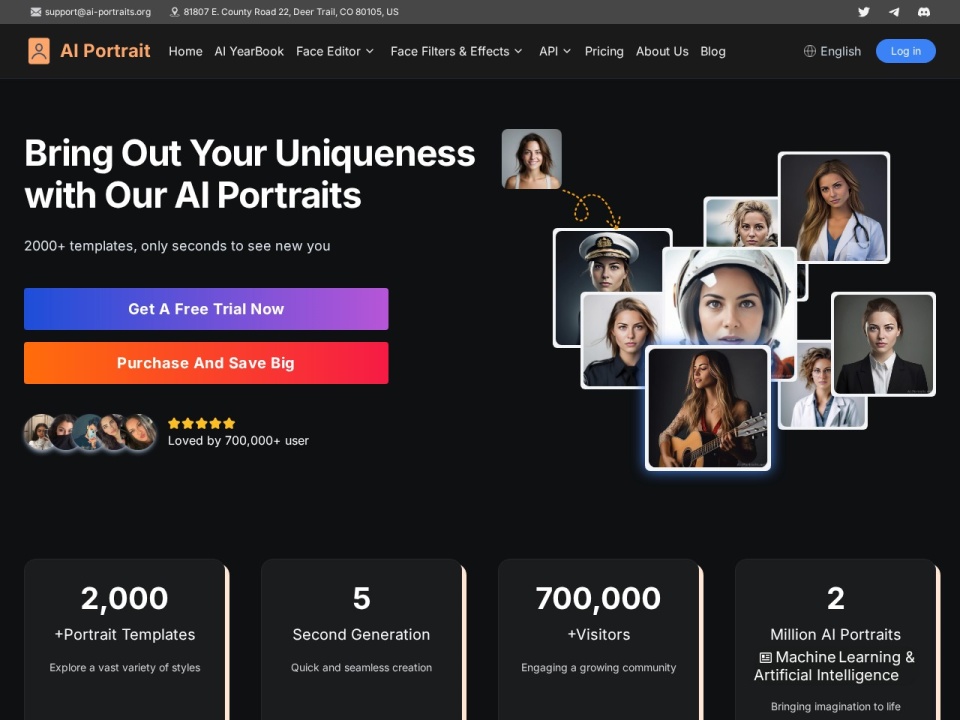Screen dimensions: 960x720
Task: Open the Pricing page
Action: coord(604,51)
